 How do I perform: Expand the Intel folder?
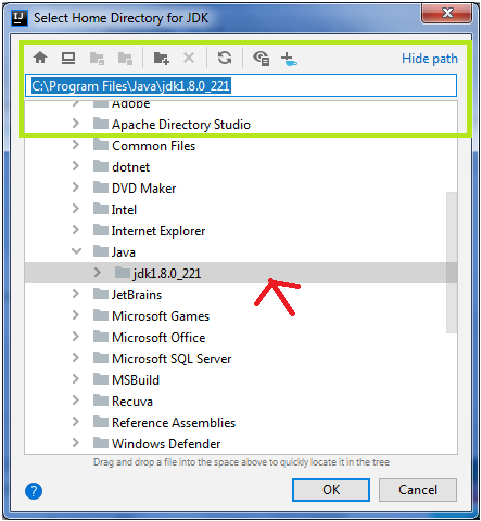coord(76,208)
